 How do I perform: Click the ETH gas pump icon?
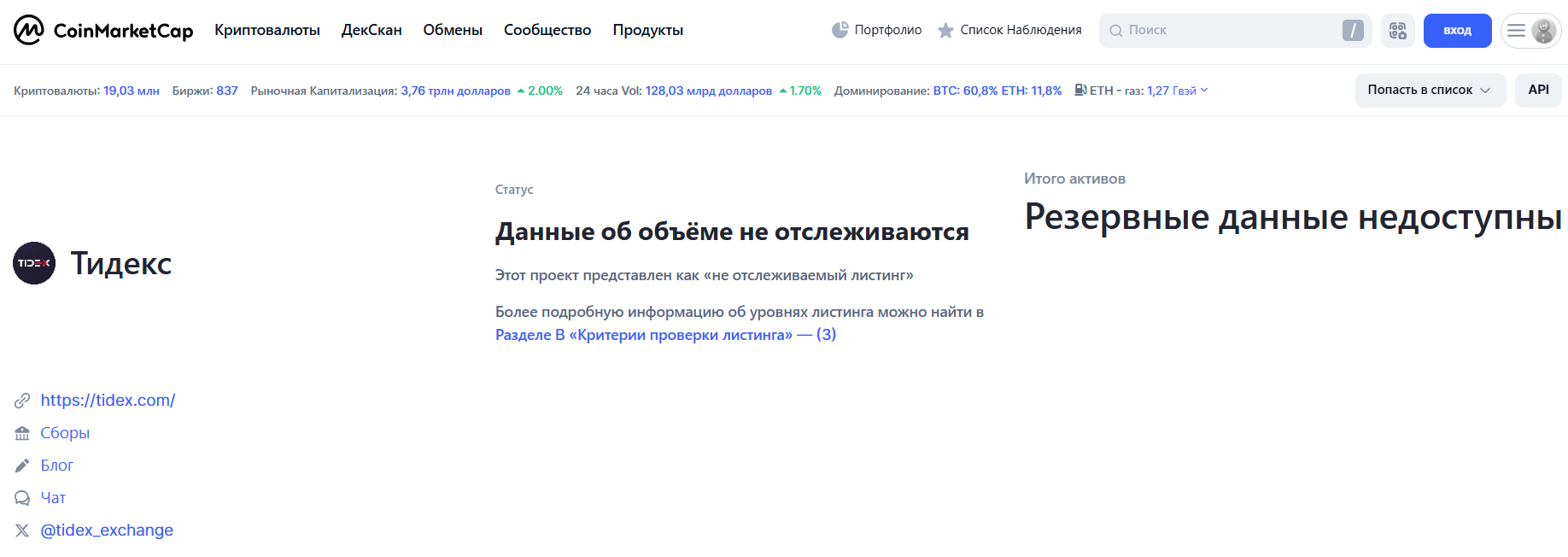1080,90
